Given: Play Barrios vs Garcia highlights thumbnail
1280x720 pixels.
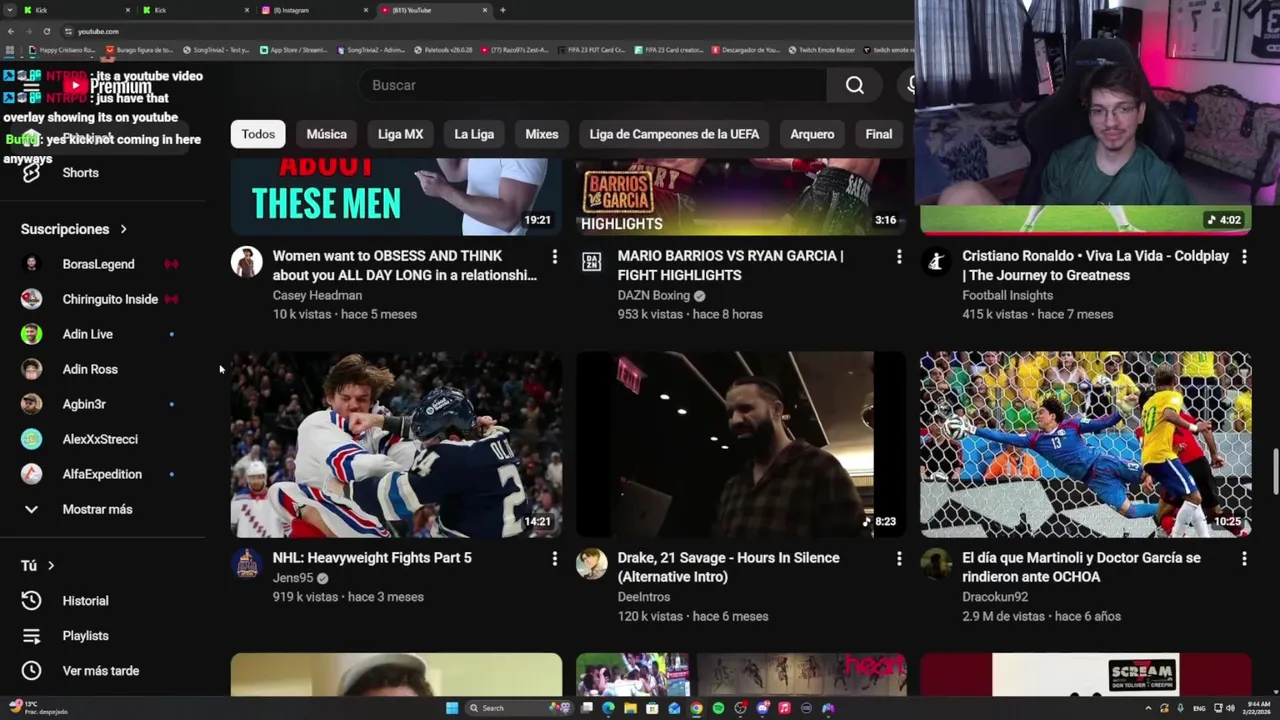Looking at the screenshot, I should click(741, 197).
